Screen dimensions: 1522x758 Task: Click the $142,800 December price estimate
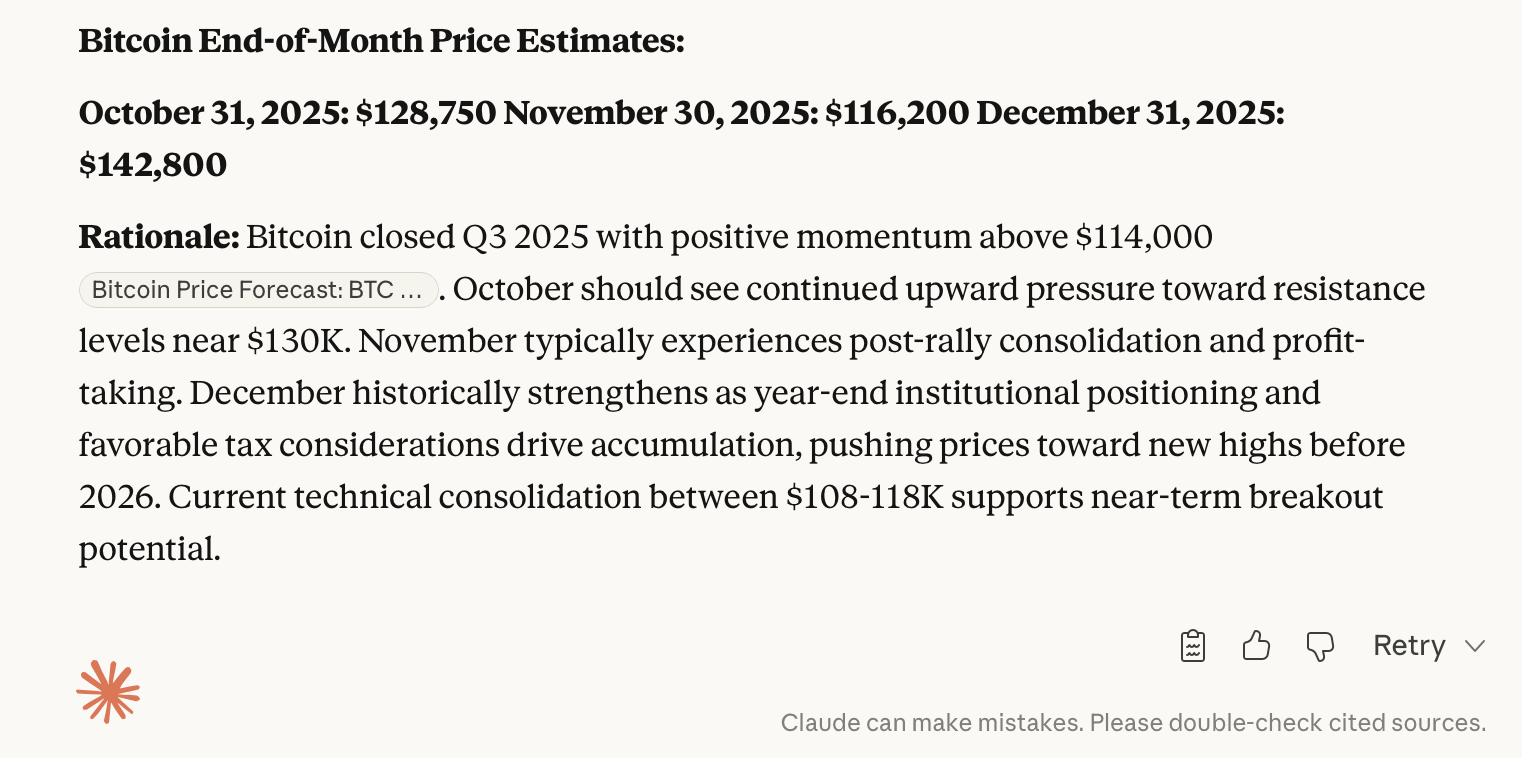pos(153,164)
